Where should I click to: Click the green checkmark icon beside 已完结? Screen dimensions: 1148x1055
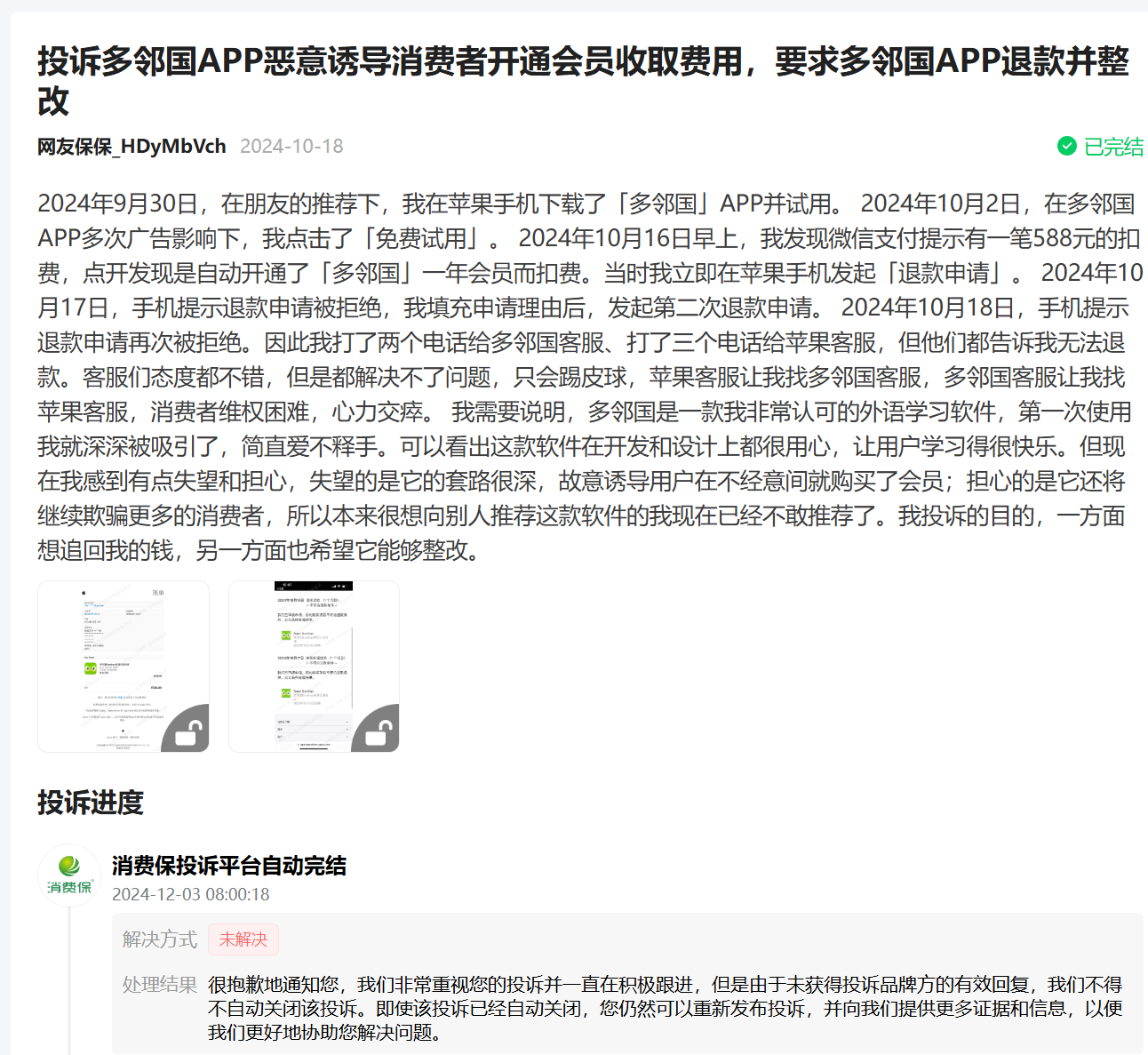pyautogui.click(x=1066, y=146)
